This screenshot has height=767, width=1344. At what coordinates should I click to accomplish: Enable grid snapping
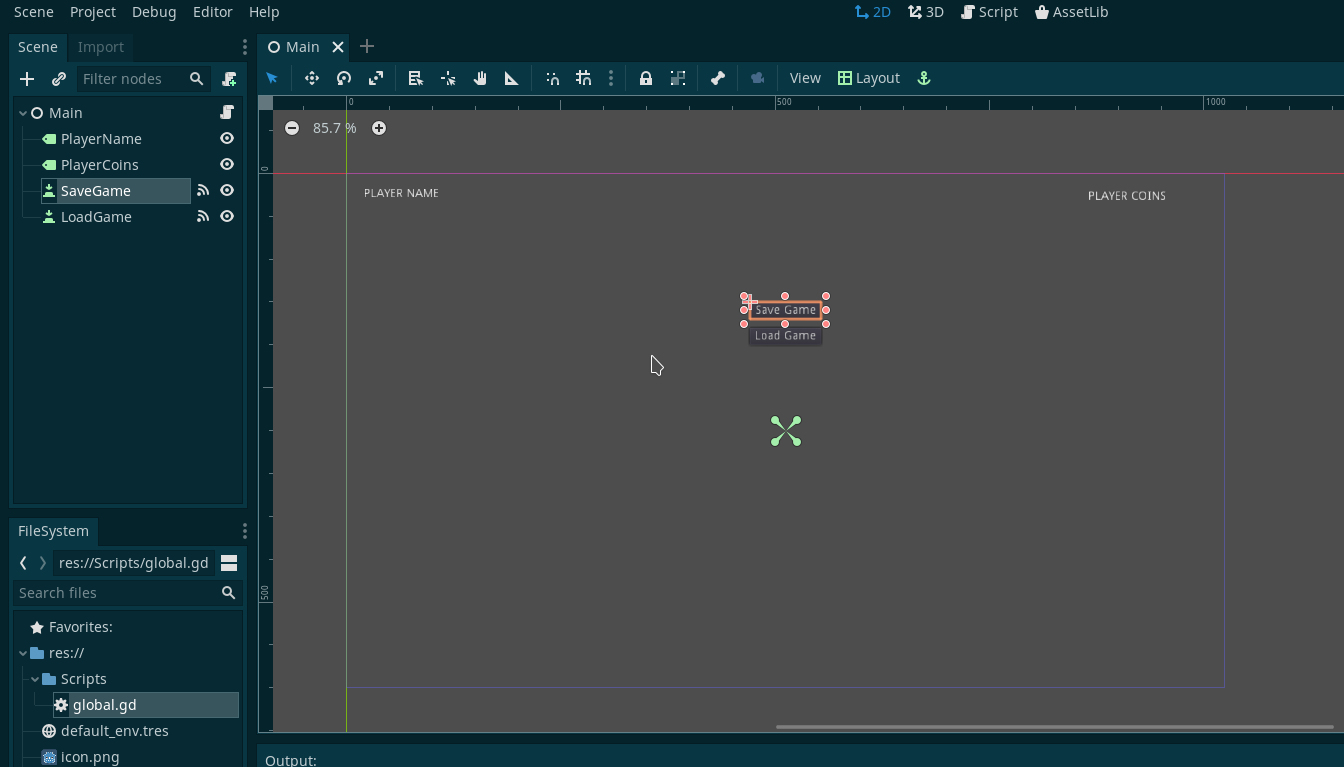pyautogui.click(x=583, y=78)
